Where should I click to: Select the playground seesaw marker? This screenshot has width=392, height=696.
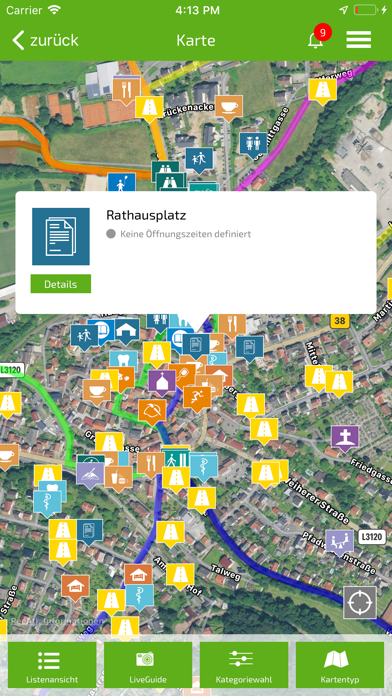(x=340, y=542)
